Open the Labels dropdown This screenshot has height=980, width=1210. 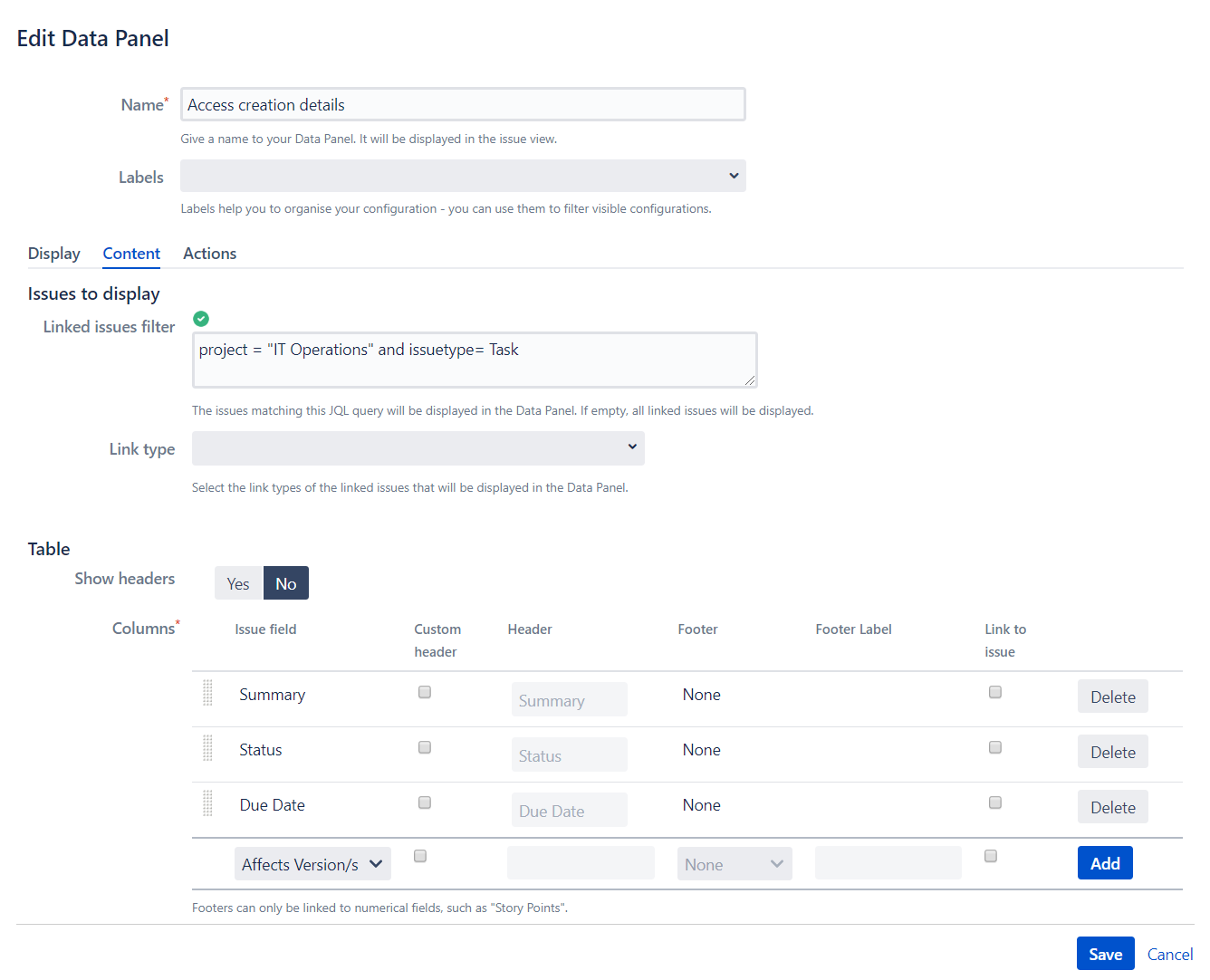click(463, 177)
